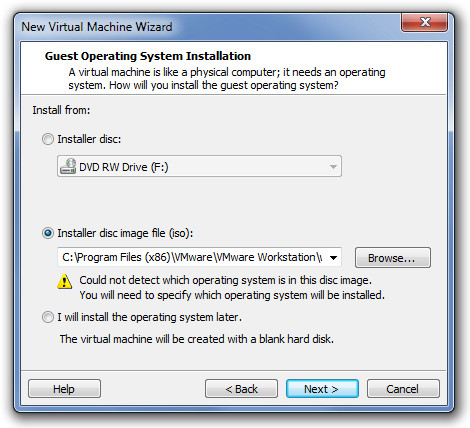Go to the previous page with Back
Image resolution: width=470 pixels, height=428 pixels.
[x=241, y=389]
